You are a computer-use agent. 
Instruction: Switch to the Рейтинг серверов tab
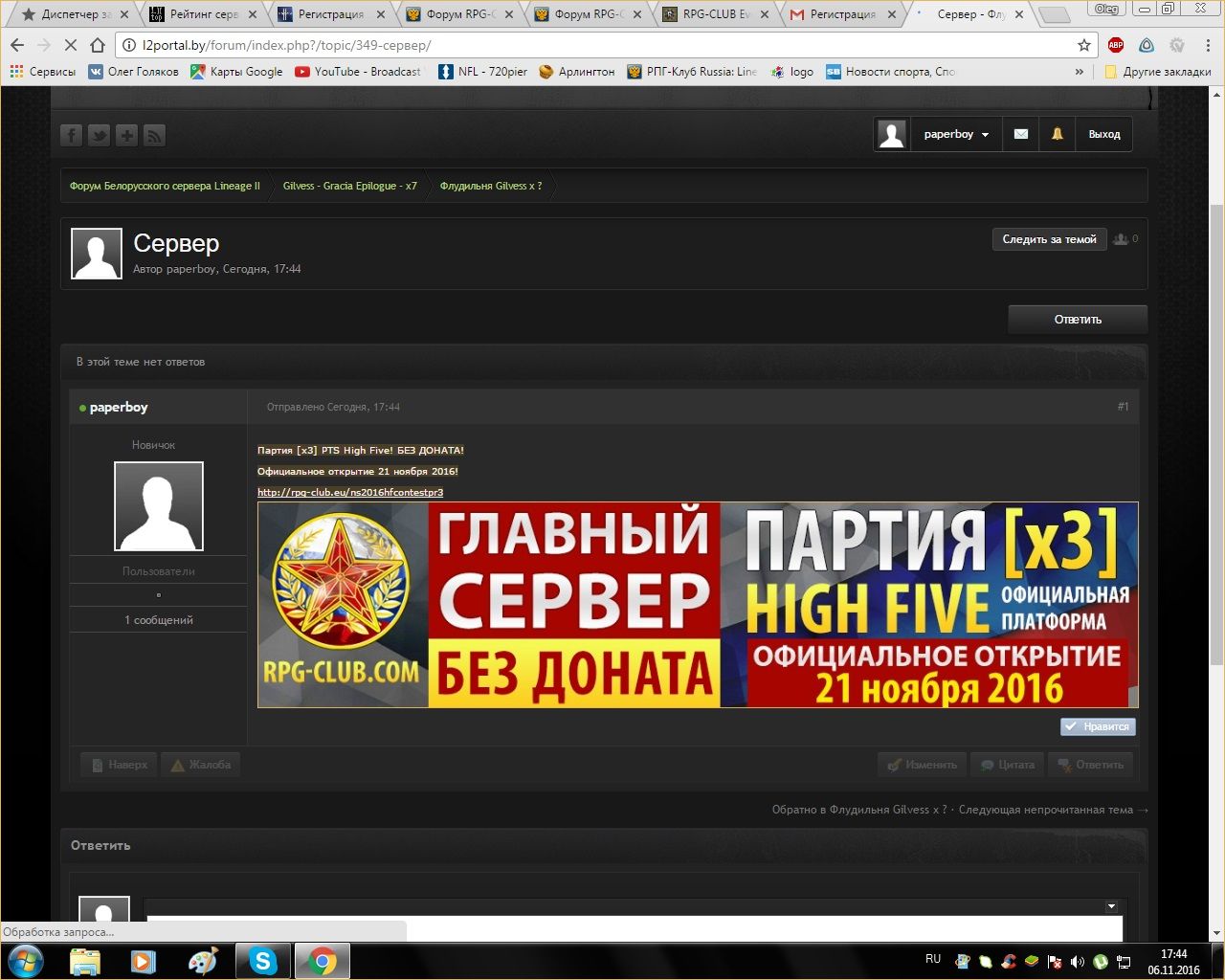coord(203,14)
